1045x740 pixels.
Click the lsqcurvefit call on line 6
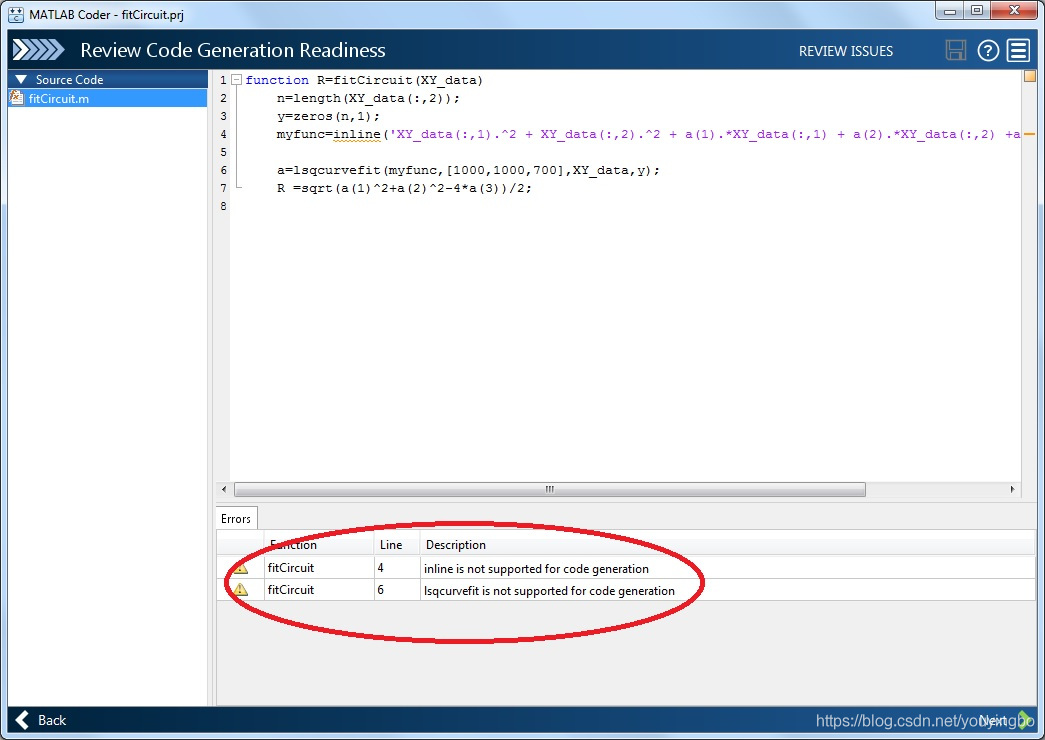(337, 170)
